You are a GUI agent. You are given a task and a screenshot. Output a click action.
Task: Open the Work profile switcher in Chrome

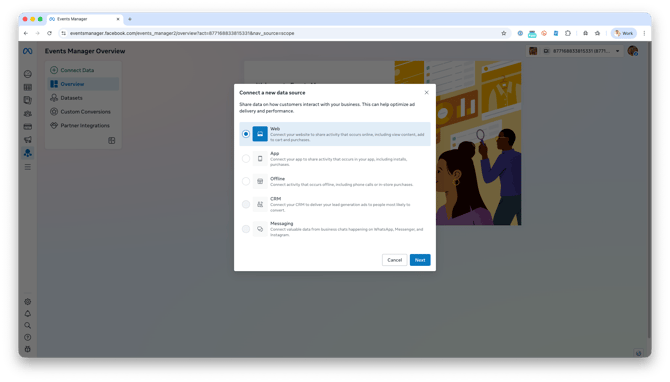(x=624, y=33)
